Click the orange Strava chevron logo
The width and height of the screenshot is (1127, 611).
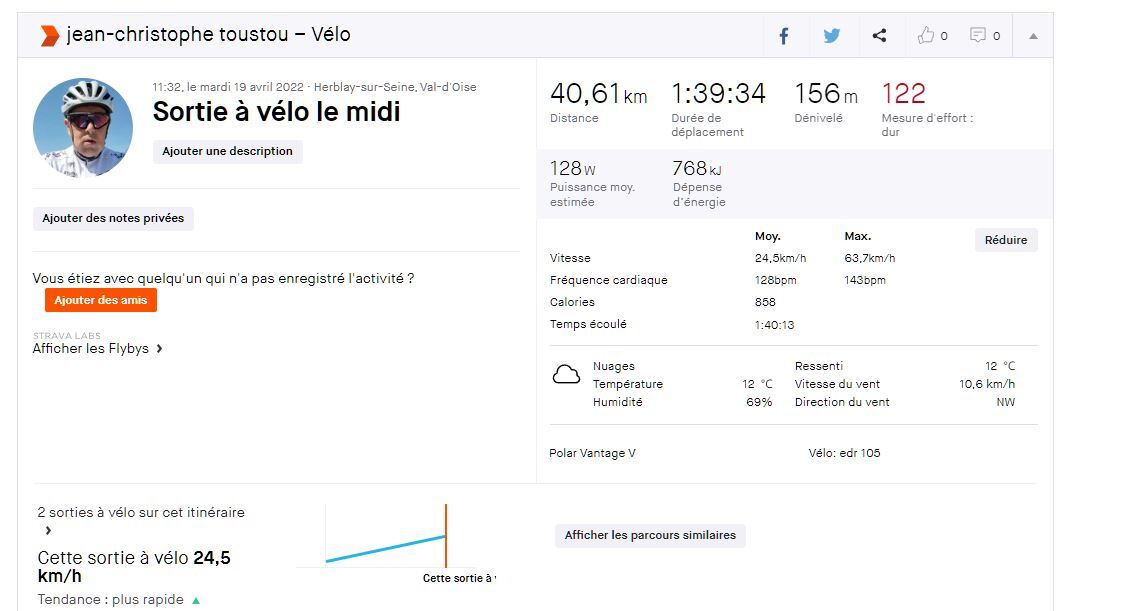[x=49, y=36]
